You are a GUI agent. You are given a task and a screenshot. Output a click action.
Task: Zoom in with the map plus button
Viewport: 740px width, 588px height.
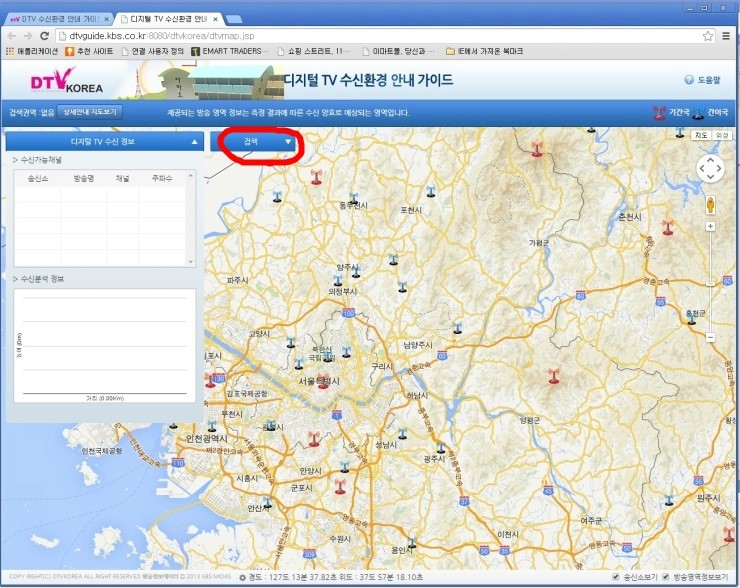coord(710,227)
